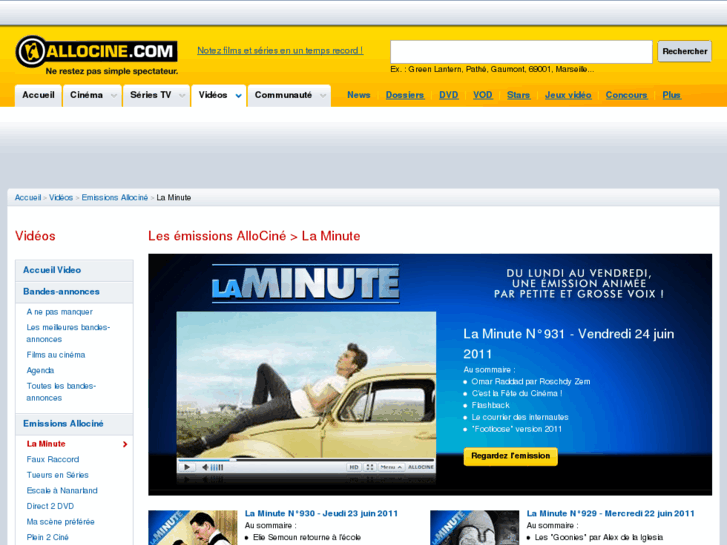Open Direct 2 DVD sidebar link
This screenshot has height=545, width=727.
coord(50,507)
